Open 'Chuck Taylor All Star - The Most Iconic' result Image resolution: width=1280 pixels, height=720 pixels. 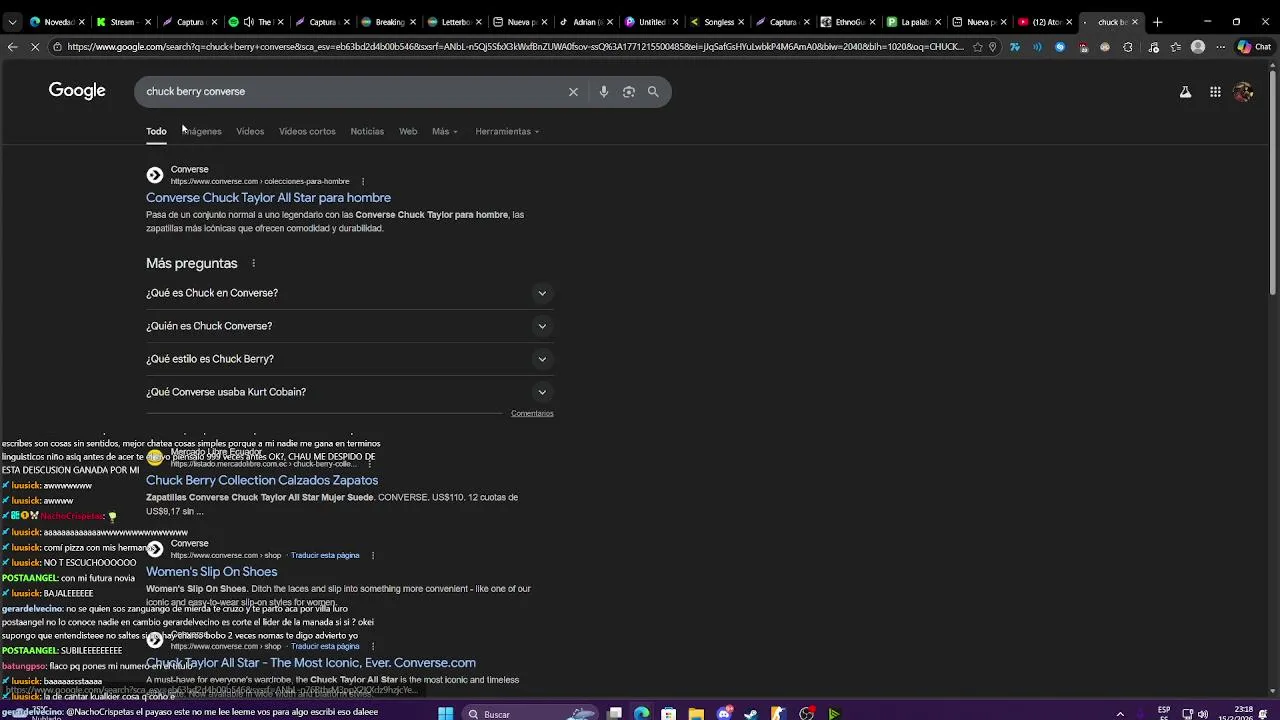coord(311,663)
